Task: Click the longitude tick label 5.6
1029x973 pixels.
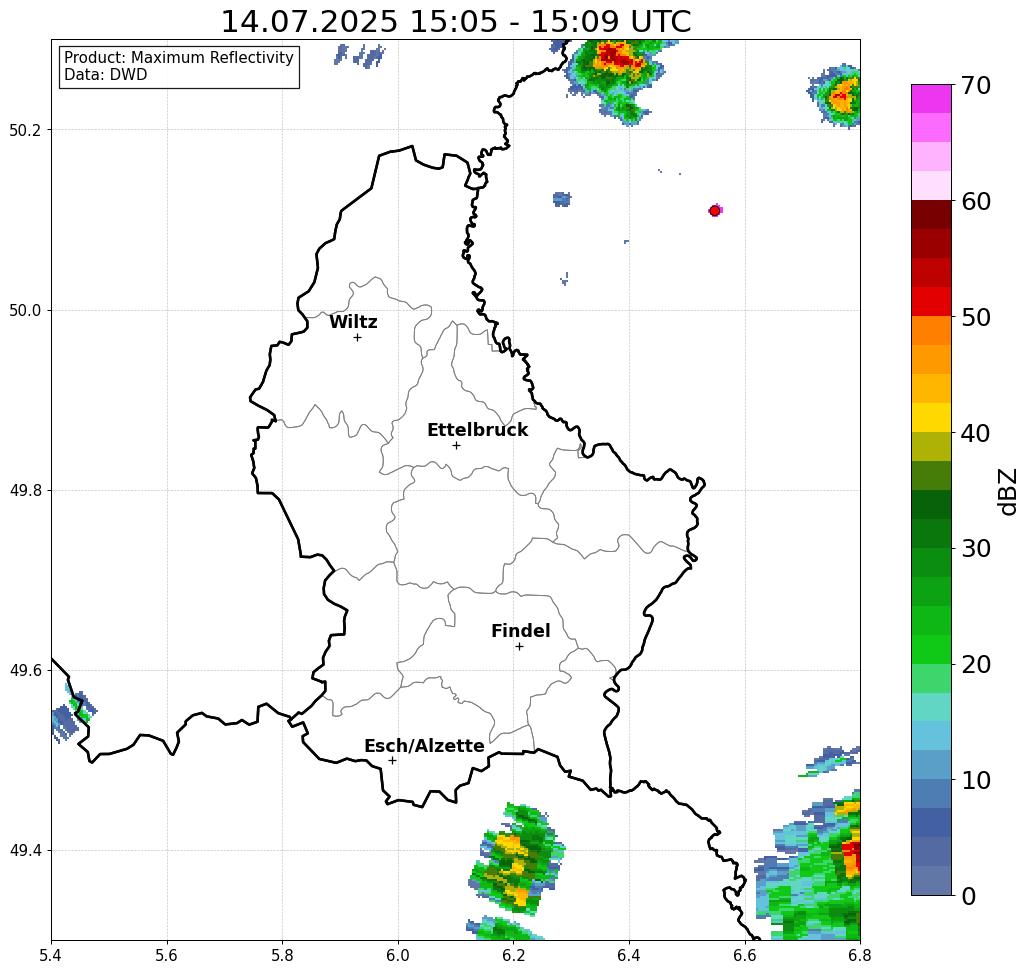Action: coord(167,956)
